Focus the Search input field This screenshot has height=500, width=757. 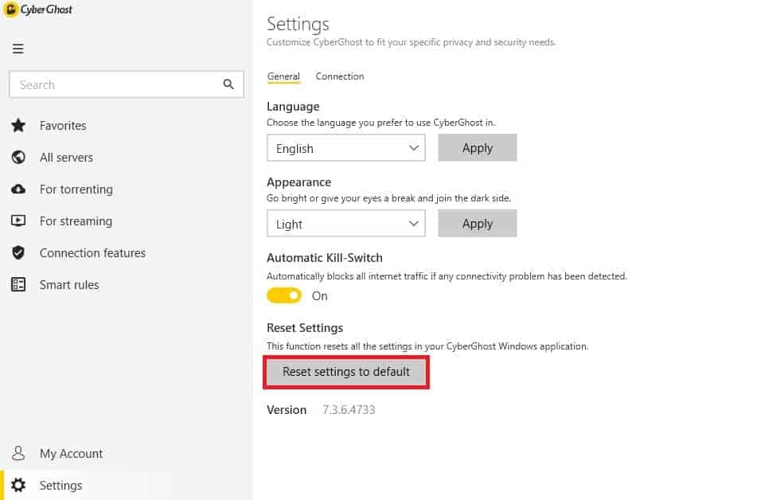(x=115, y=85)
